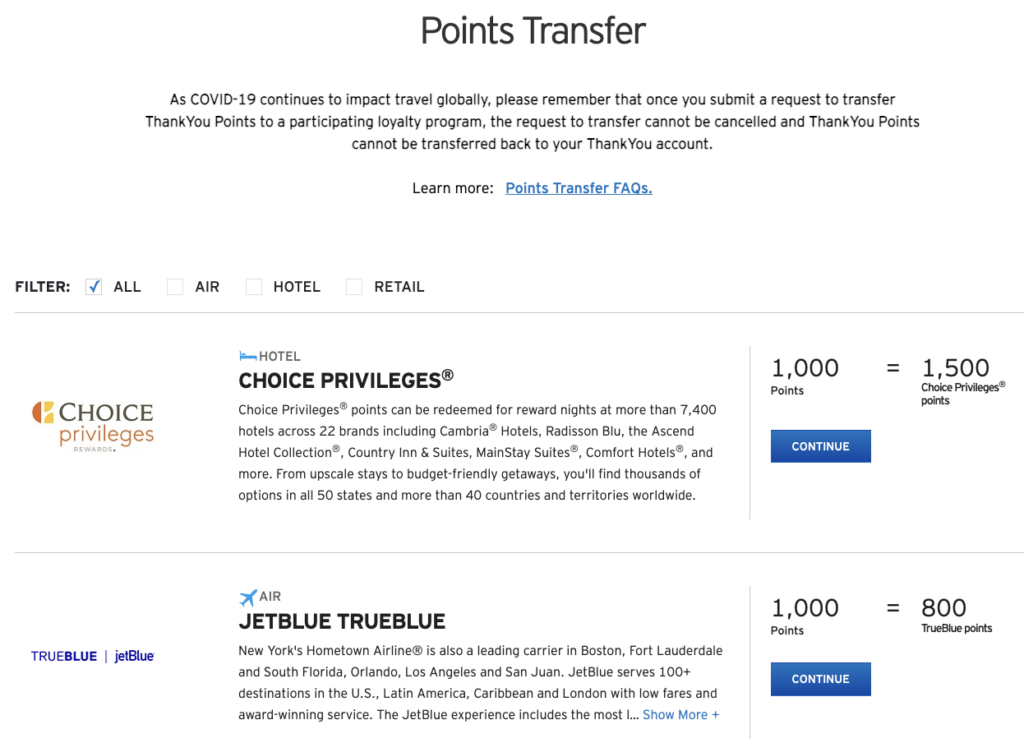Open the Points Transfer FAQs link
Screen dimensions: 1024x743
(x=578, y=188)
